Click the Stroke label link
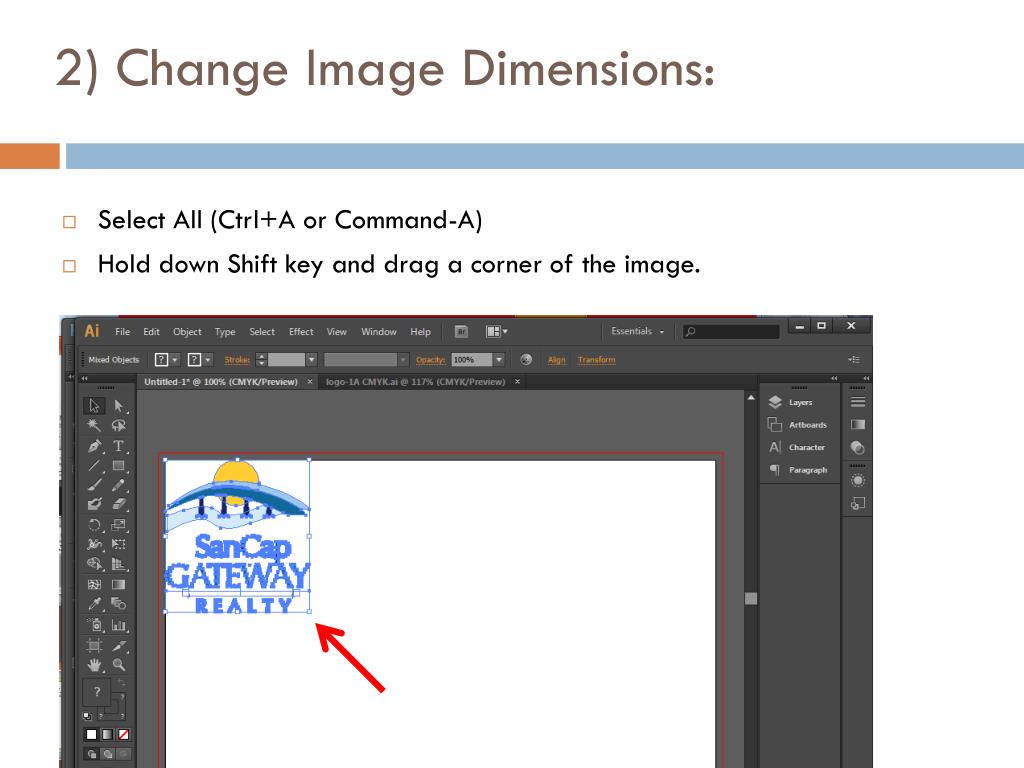This screenshot has width=1024, height=768. click(x=237, y=360)
